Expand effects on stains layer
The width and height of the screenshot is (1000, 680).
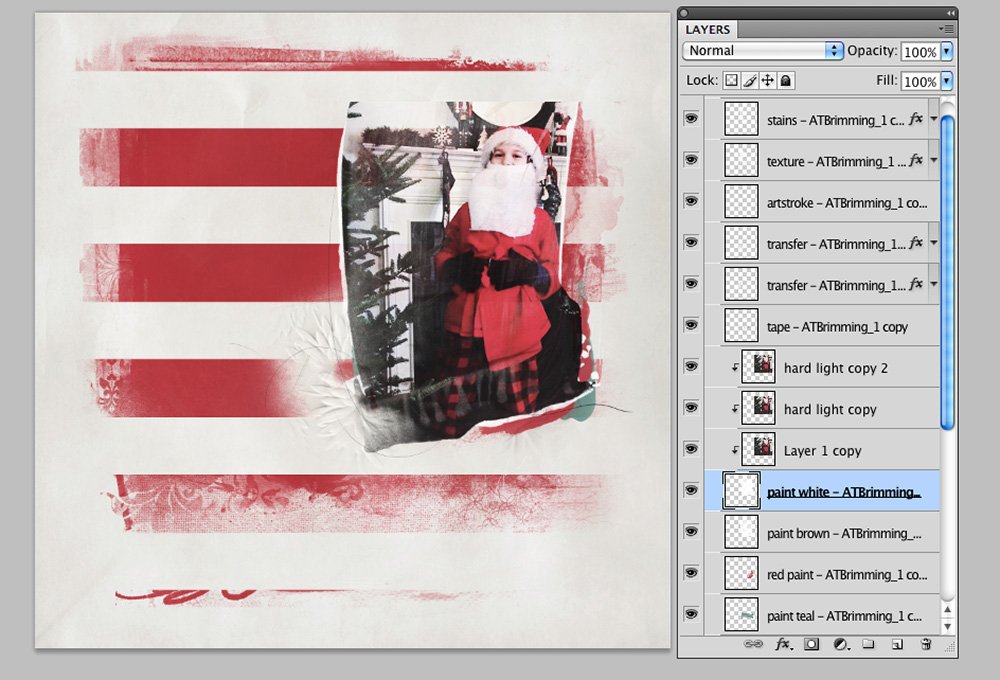tap(934, 119)
